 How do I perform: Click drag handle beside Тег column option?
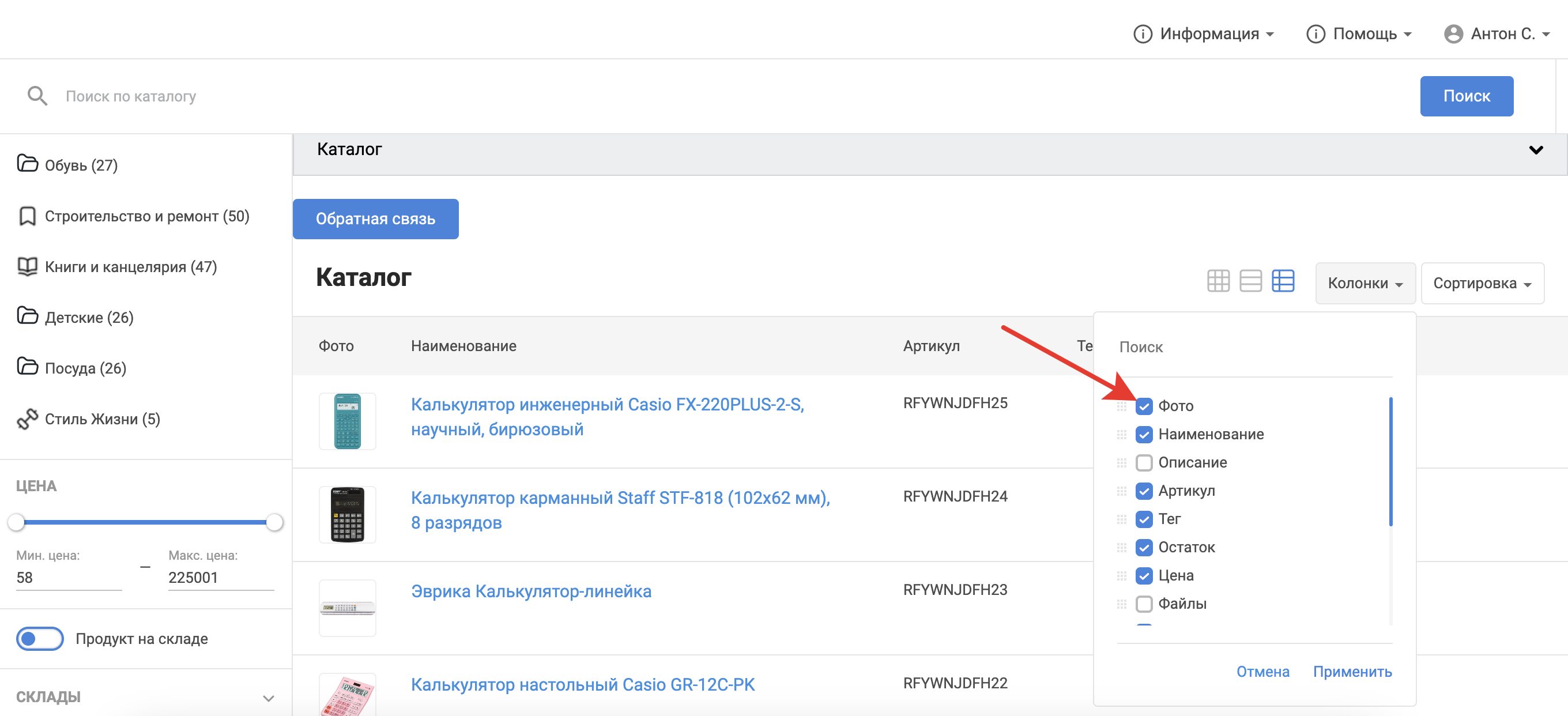coord(1121,519)
